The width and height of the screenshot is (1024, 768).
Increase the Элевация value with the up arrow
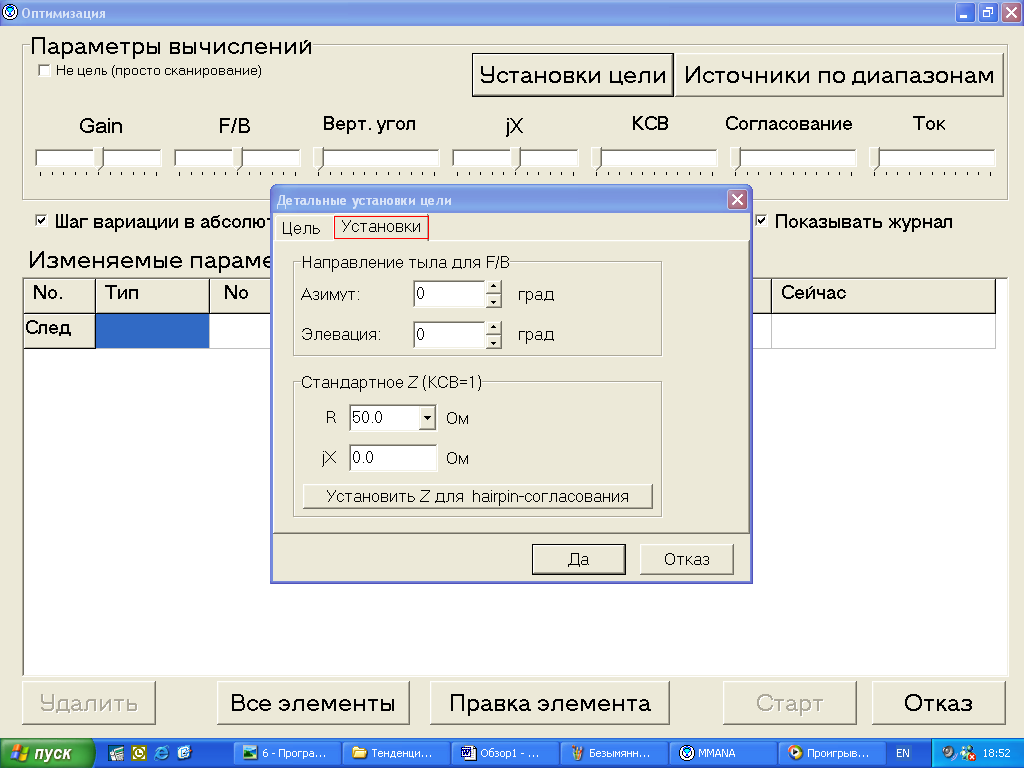click(494, 327)
